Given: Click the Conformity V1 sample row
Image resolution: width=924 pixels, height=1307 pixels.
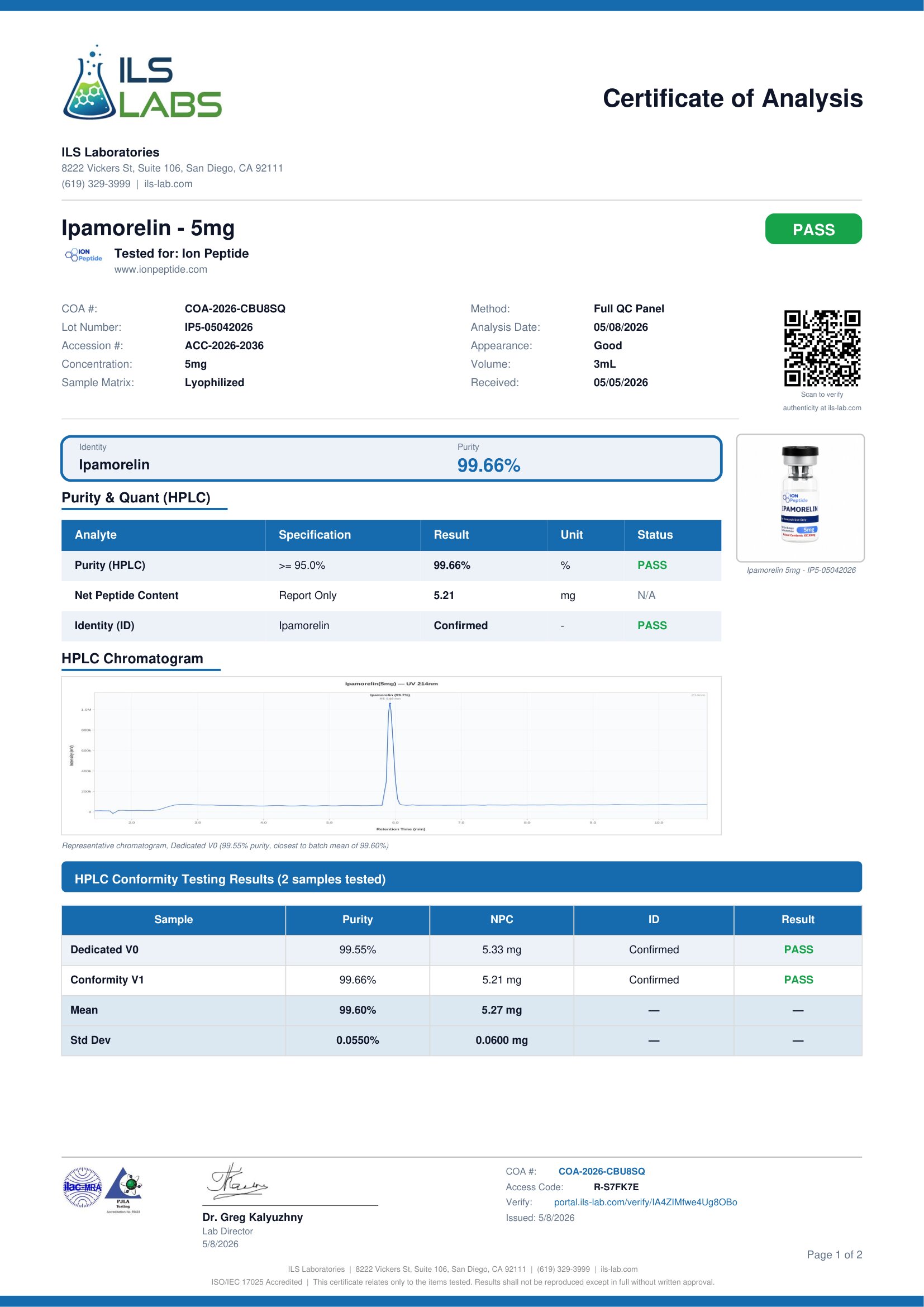Looking at the screenshot, I should 461,980.
